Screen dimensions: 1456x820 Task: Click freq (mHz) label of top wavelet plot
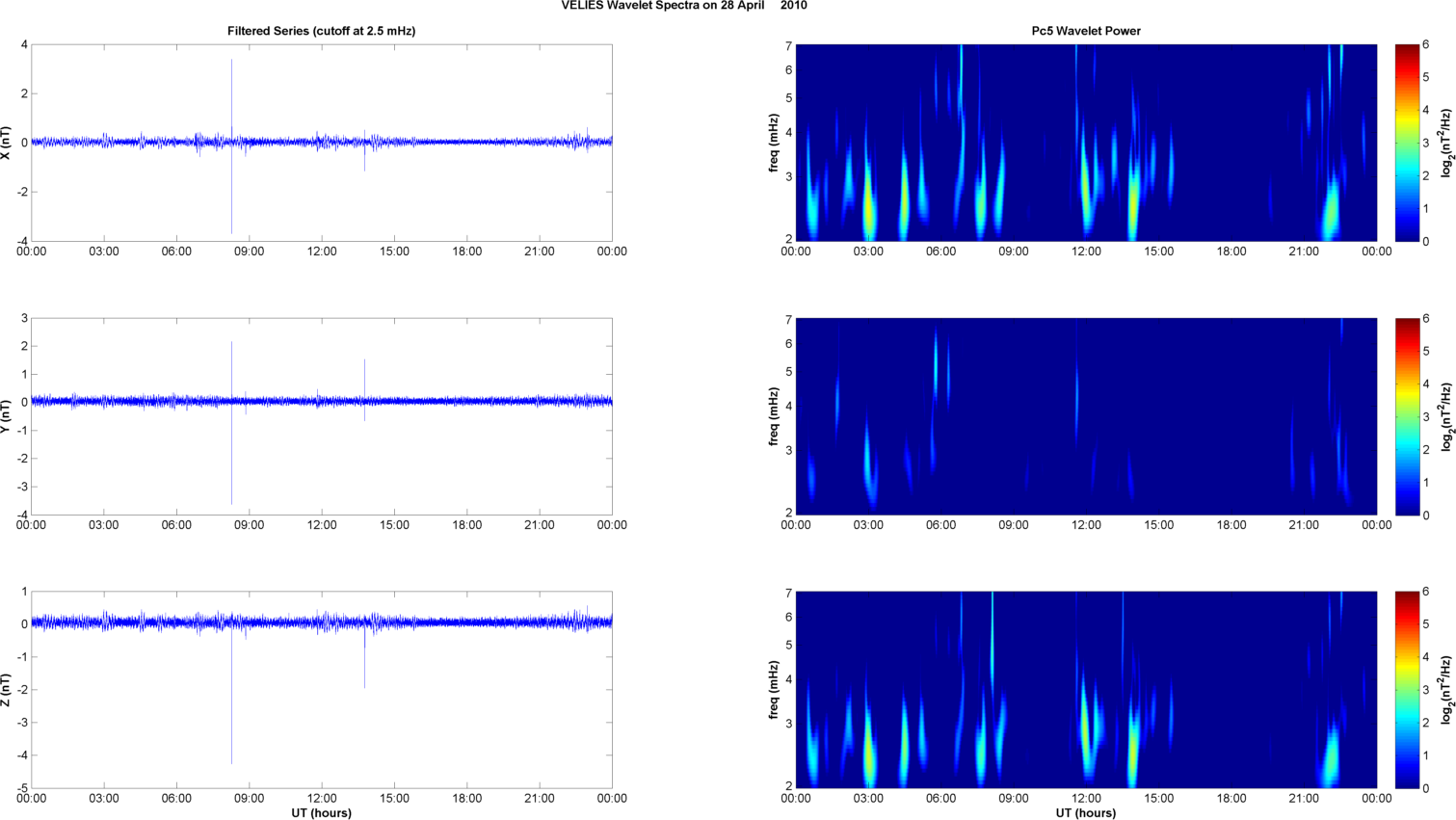(774, 143)
